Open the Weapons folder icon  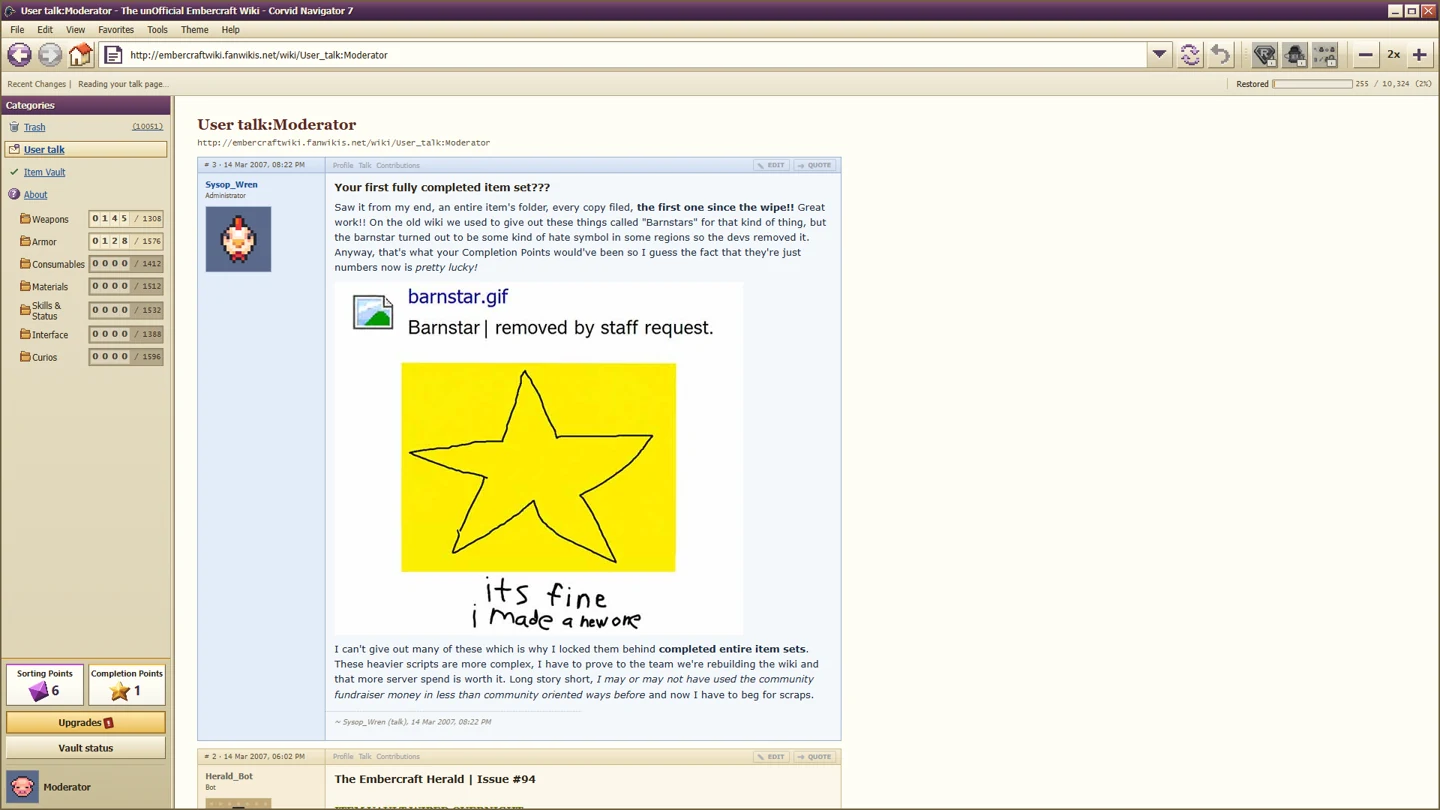tap(25, 218)
